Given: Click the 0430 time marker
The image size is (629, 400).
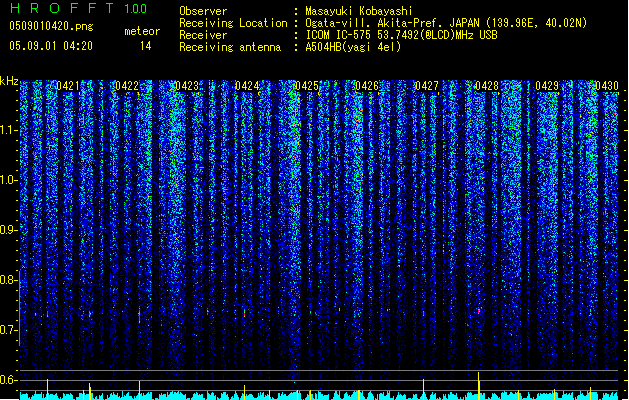Looking at the screenshot, I should tap(607, 86).
